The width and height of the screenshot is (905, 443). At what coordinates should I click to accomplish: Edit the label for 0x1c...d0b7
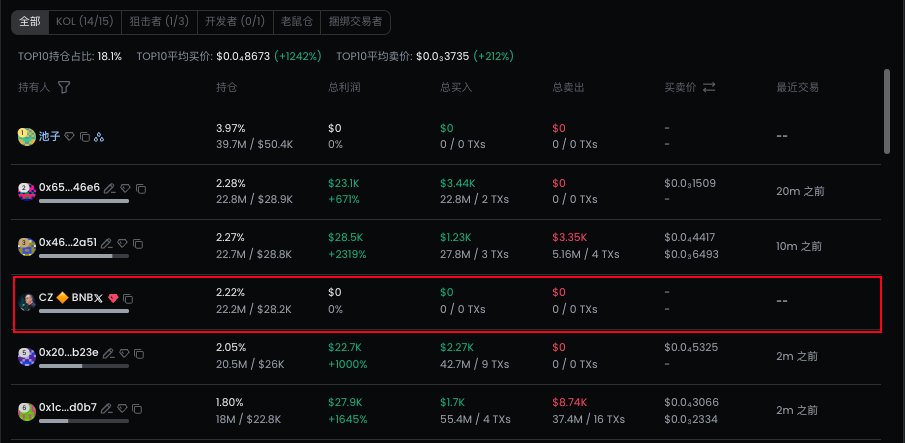coord(107,408)
